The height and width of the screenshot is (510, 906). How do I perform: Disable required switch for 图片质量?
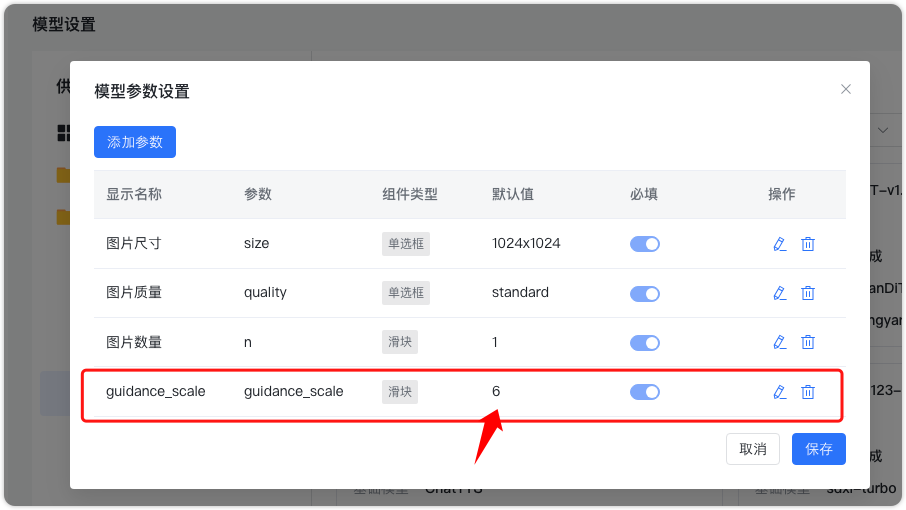645,294
